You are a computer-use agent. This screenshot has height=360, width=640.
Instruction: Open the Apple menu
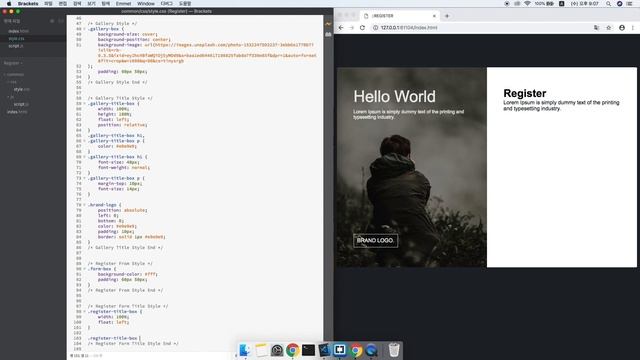pyautogui.click(x=9, y=4)
